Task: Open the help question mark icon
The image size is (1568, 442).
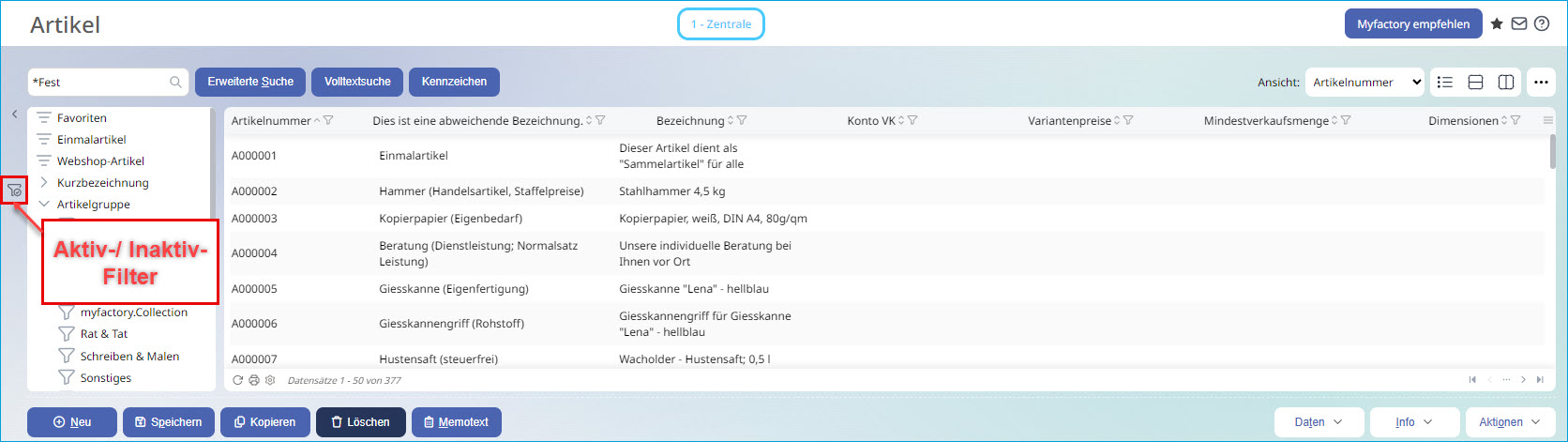Action: click(x=1542, y=23)
